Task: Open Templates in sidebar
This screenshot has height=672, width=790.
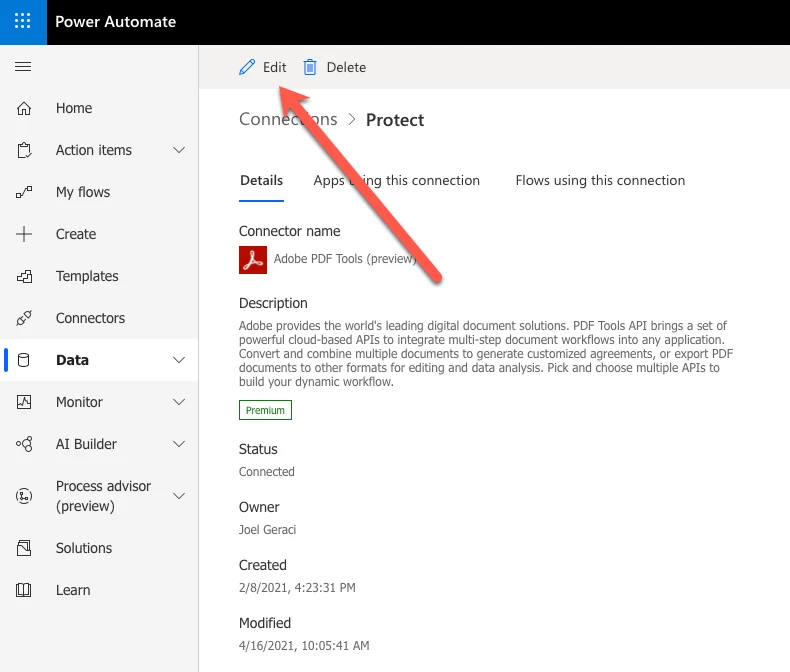Action: (87, 276)
